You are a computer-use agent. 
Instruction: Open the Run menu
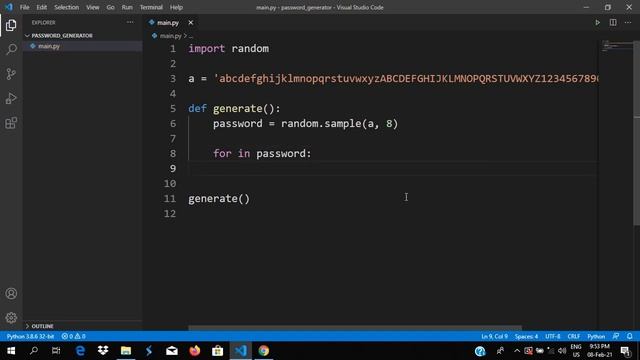click(x=127, y=7)
